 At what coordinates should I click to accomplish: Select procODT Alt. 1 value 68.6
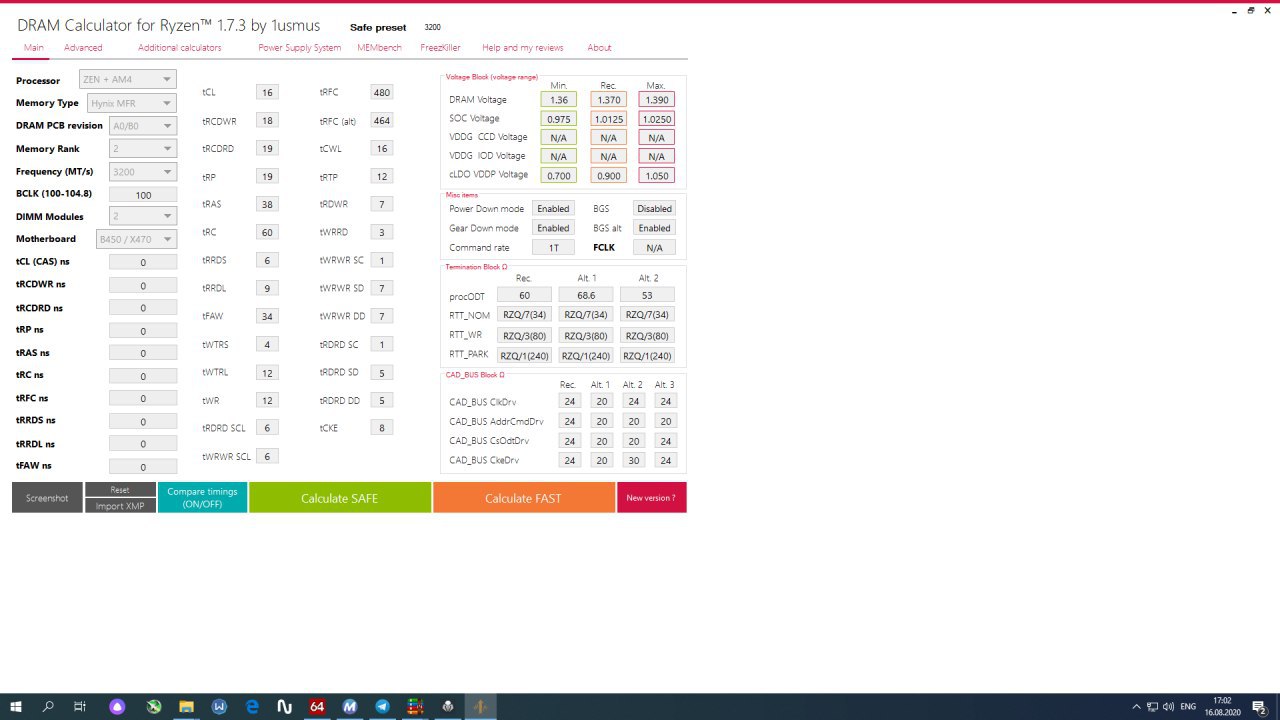[x=586, y=296]
